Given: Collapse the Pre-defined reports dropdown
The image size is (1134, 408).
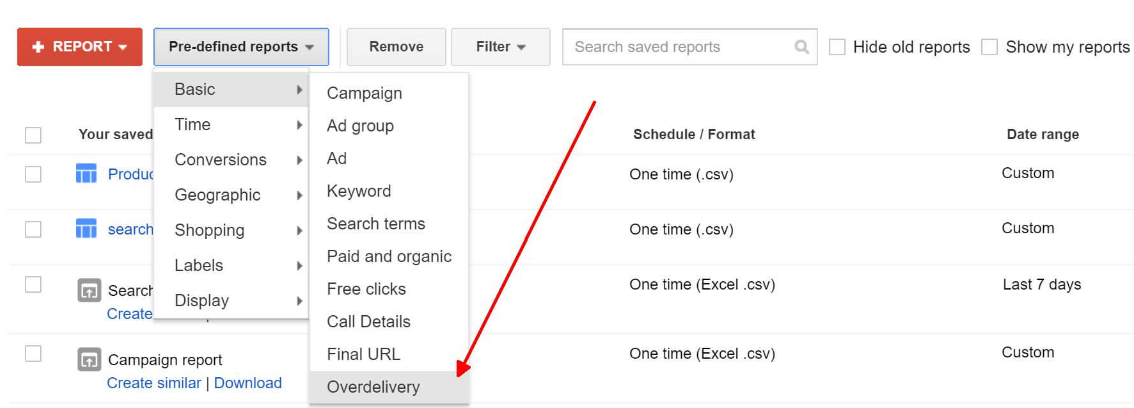Looking at the screenshot, I should tap(241, 47).
